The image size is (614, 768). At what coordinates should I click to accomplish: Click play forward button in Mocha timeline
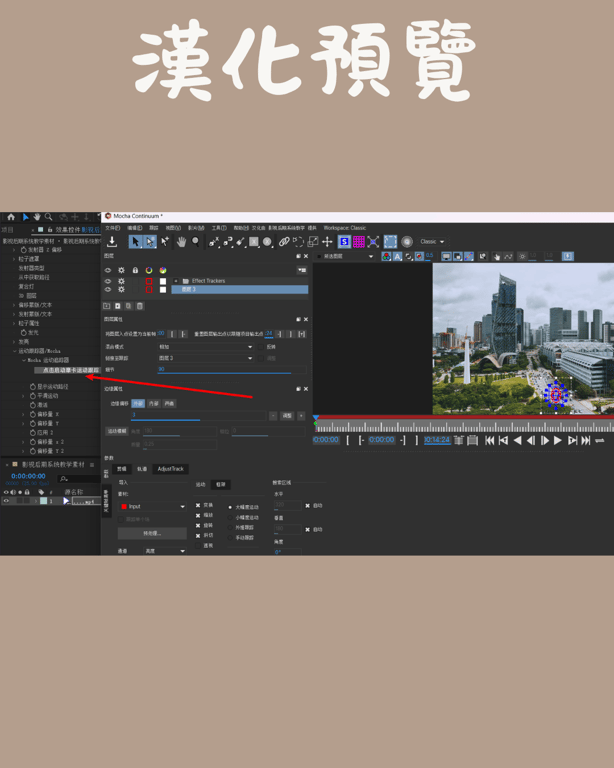coord(558,440)
